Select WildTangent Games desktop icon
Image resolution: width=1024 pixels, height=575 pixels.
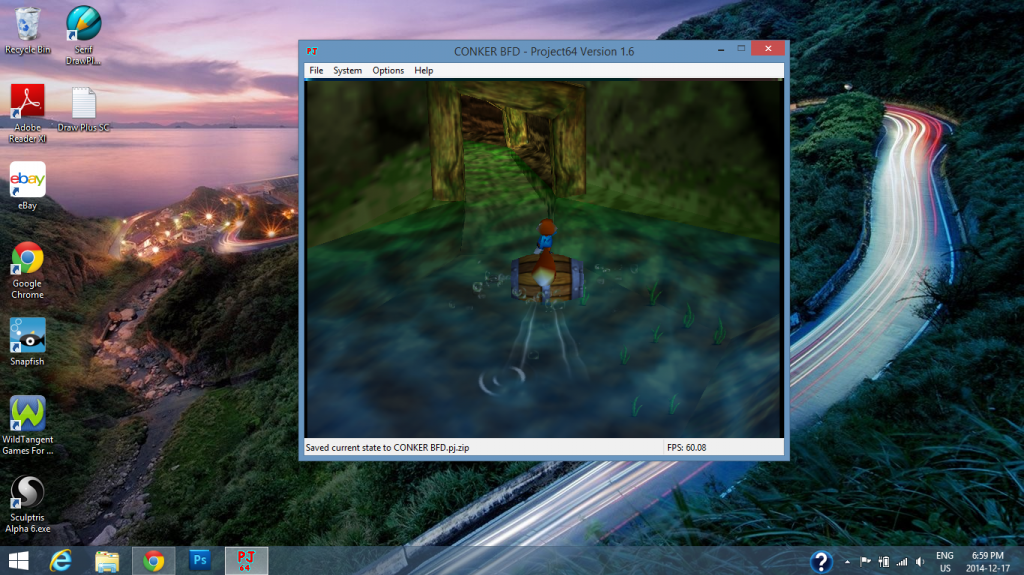(27, 420)
